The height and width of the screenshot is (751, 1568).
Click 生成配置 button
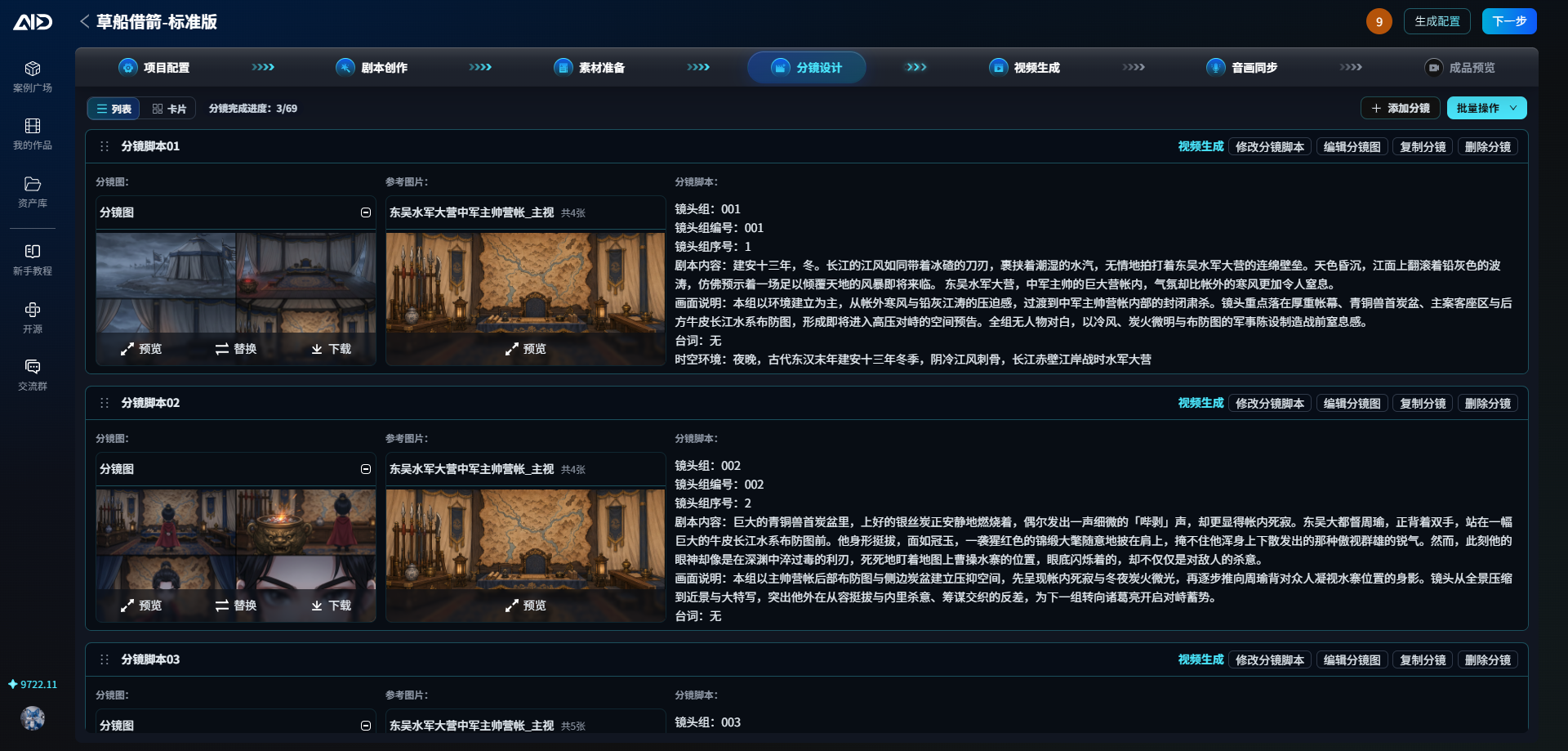[x=1437, y=21]
